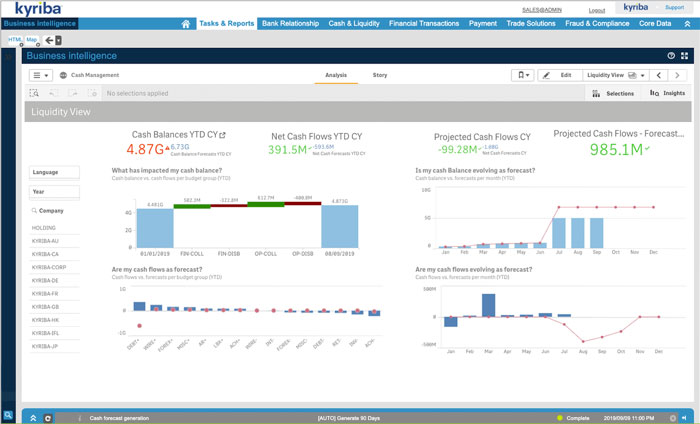Open Core Data menu
Viewport: 700px width, 424px height.
(655, 24)
